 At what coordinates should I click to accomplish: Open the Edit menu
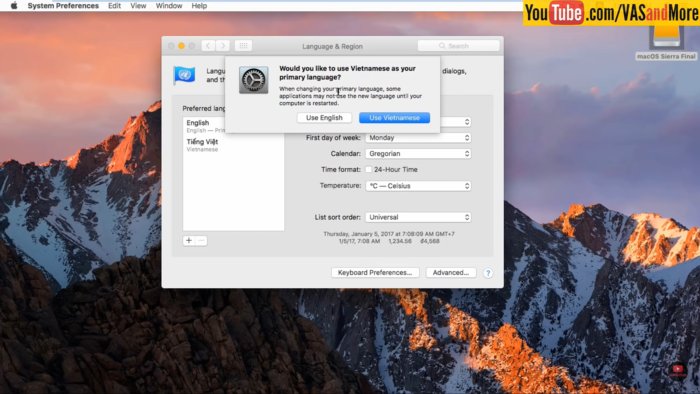pyautogui.click(x=114, y=6)
